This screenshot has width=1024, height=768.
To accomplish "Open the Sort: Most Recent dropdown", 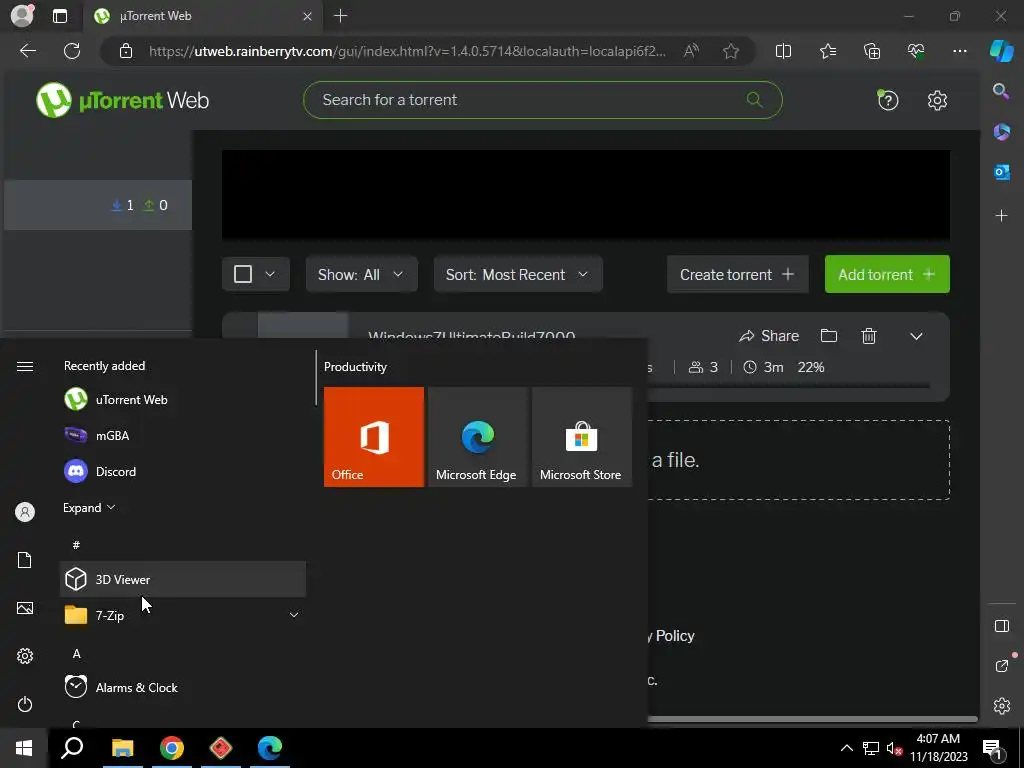I will 518,274.
